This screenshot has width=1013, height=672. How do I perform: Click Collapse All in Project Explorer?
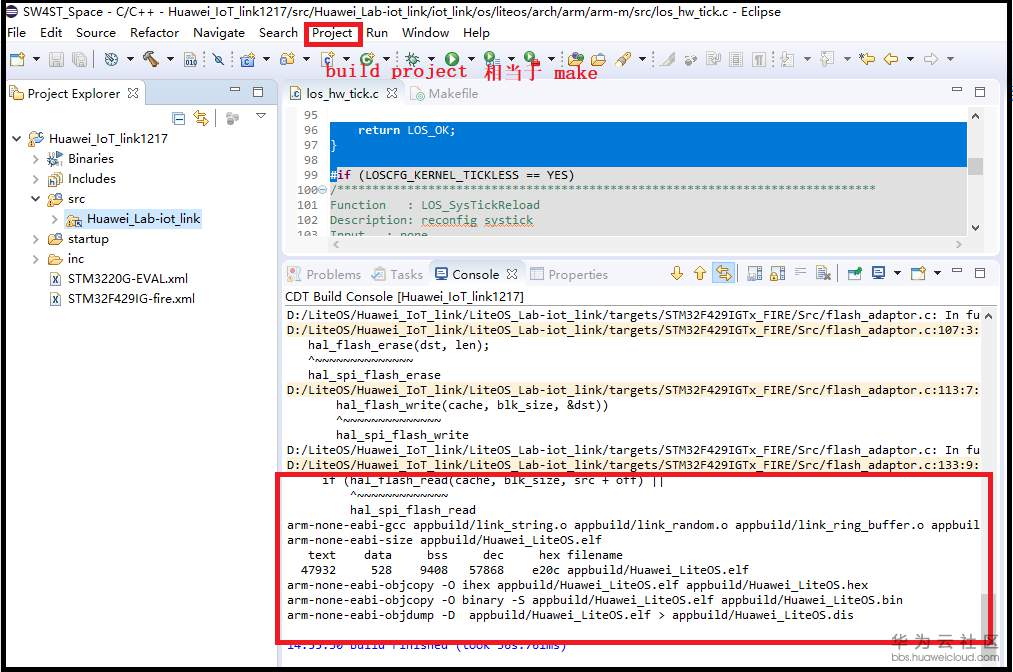pyautogui.click(x=178, y=118)
